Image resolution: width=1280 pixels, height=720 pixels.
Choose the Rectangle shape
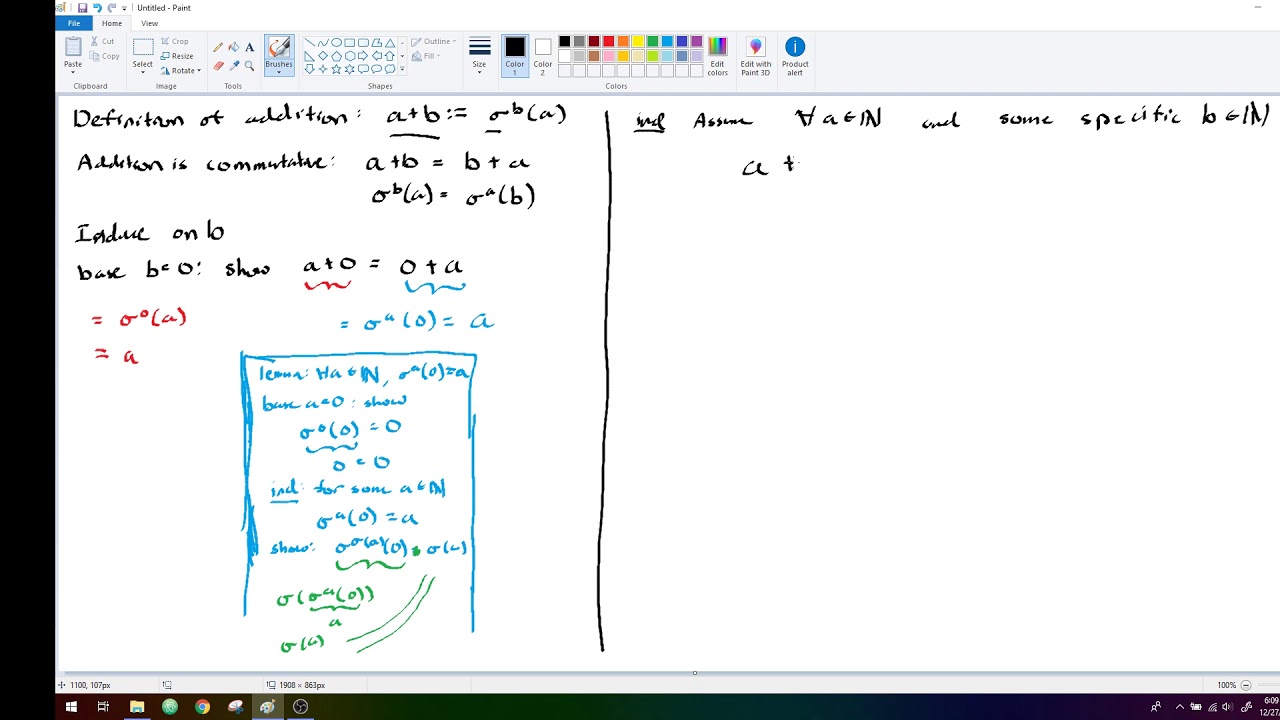349,43
